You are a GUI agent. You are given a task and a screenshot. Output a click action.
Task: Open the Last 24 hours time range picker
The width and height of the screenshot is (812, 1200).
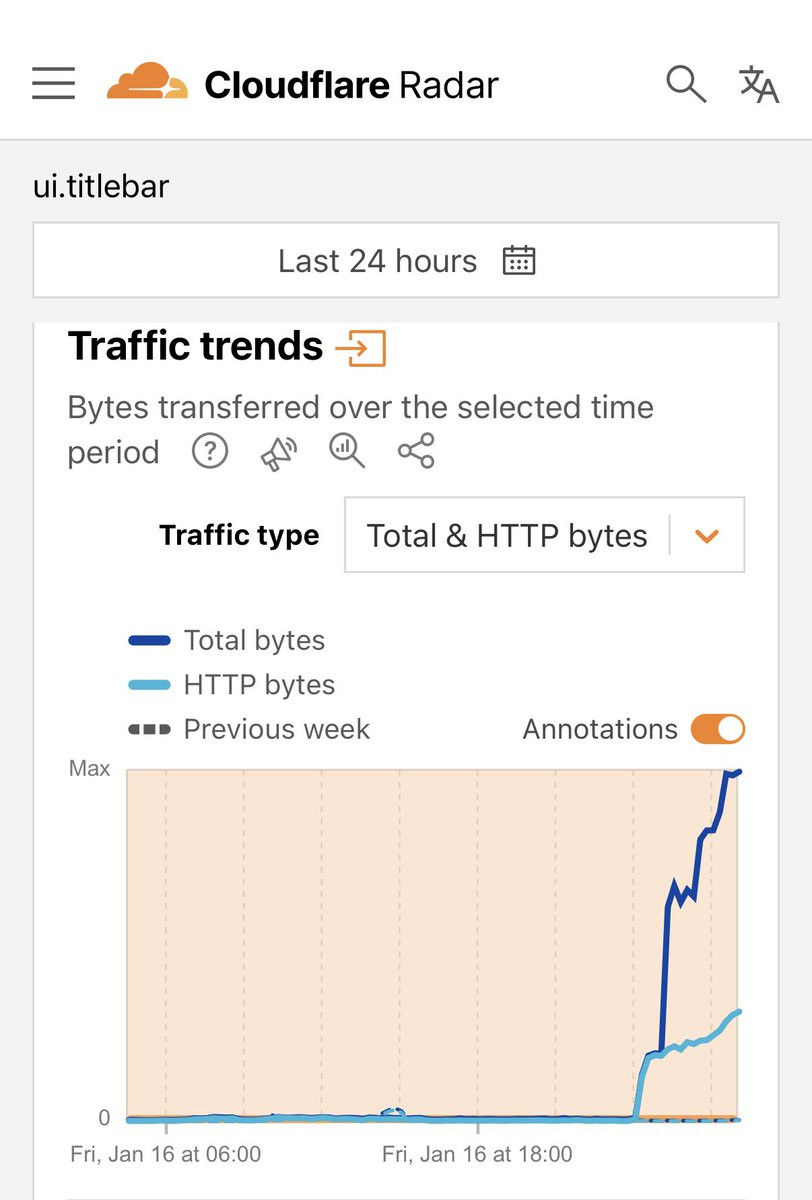tap(406, 261)
